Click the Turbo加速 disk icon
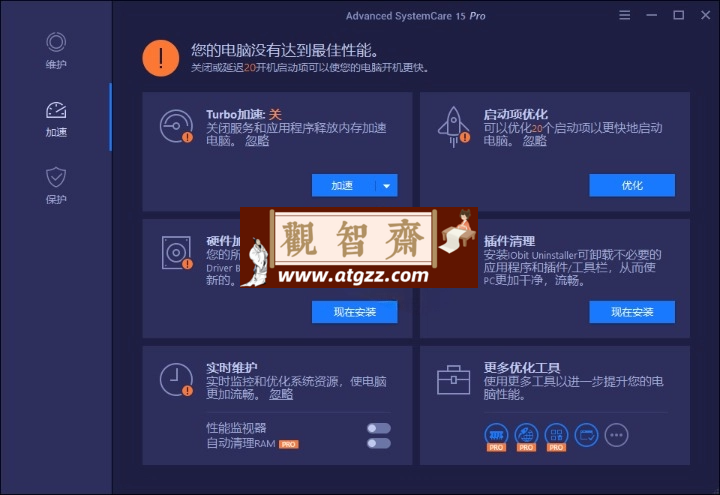 176,126
